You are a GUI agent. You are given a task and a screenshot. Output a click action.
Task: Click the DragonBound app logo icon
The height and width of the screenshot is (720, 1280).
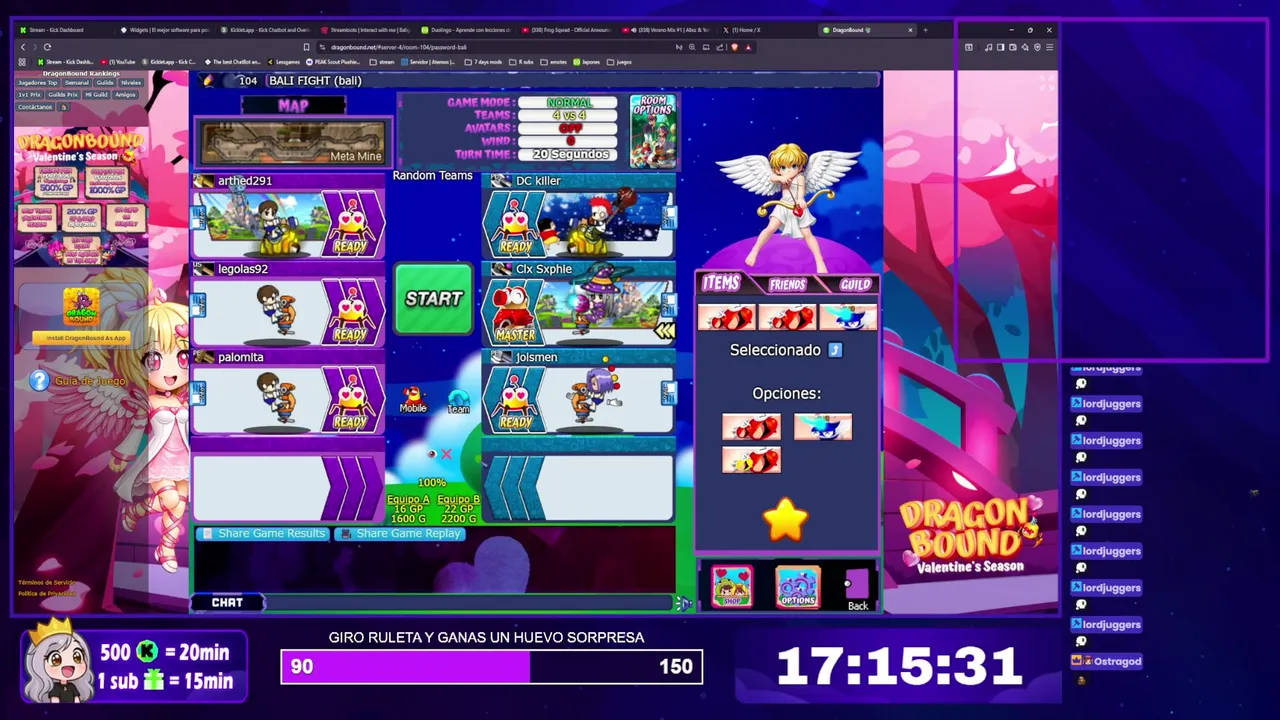[x=81, y=308]
